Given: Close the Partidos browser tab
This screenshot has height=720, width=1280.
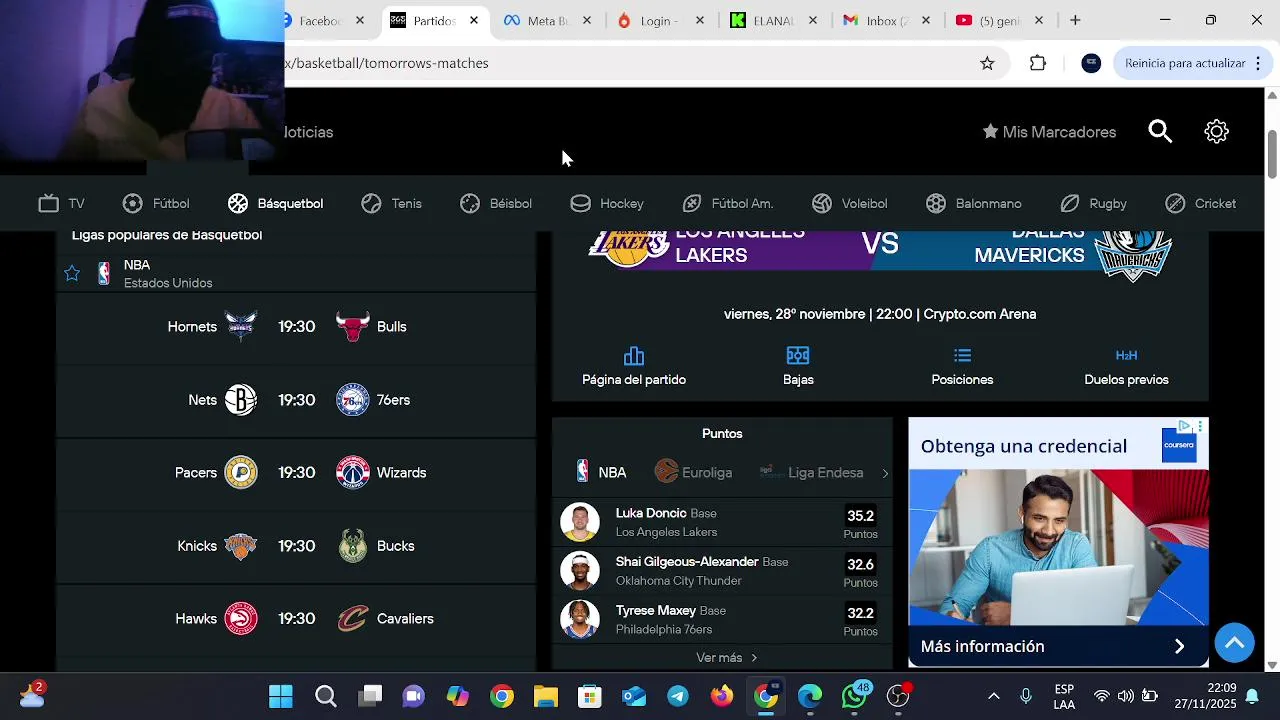Looking at the screenshot, I should pos(474,20).
